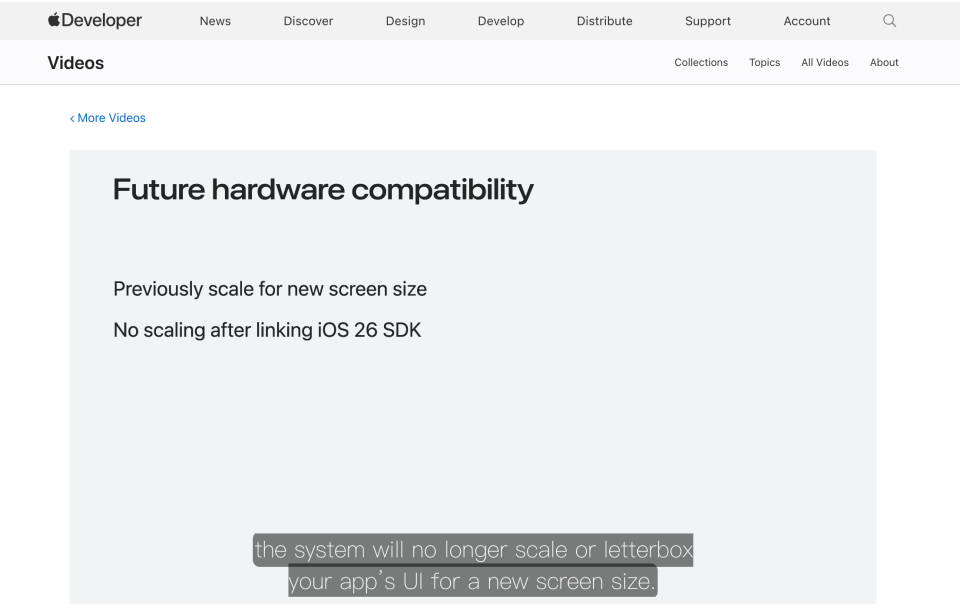Select the Design nav item
This screenshot has width=960, height=612.
tap(405, 21)
